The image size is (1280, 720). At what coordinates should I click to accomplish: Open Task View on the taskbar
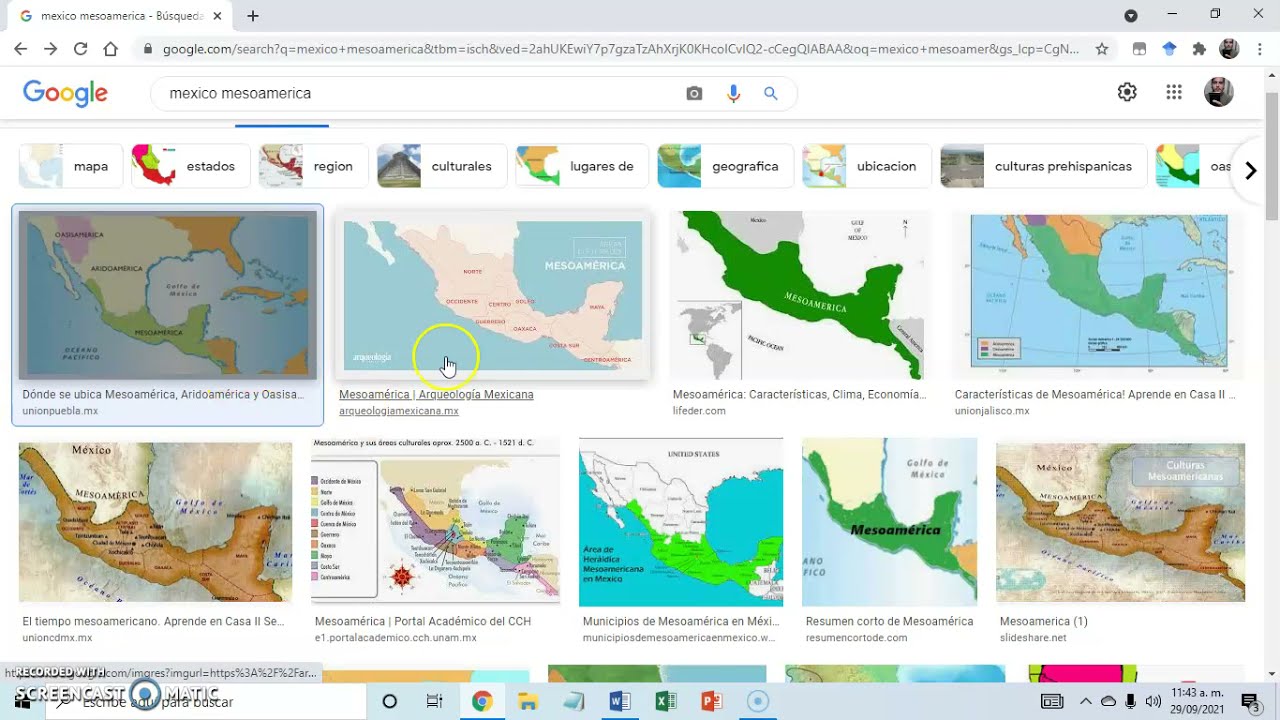[434, 701]
